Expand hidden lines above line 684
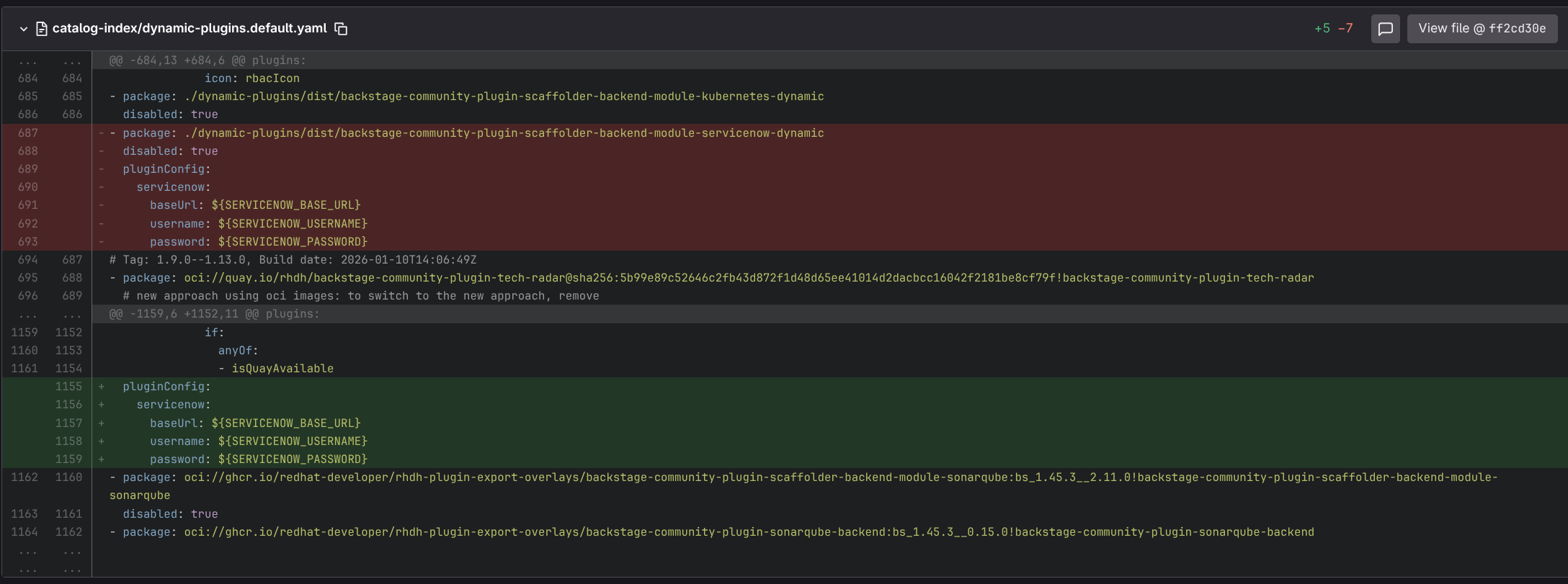This screenshot has height=584, width=1568. (46, 60)
